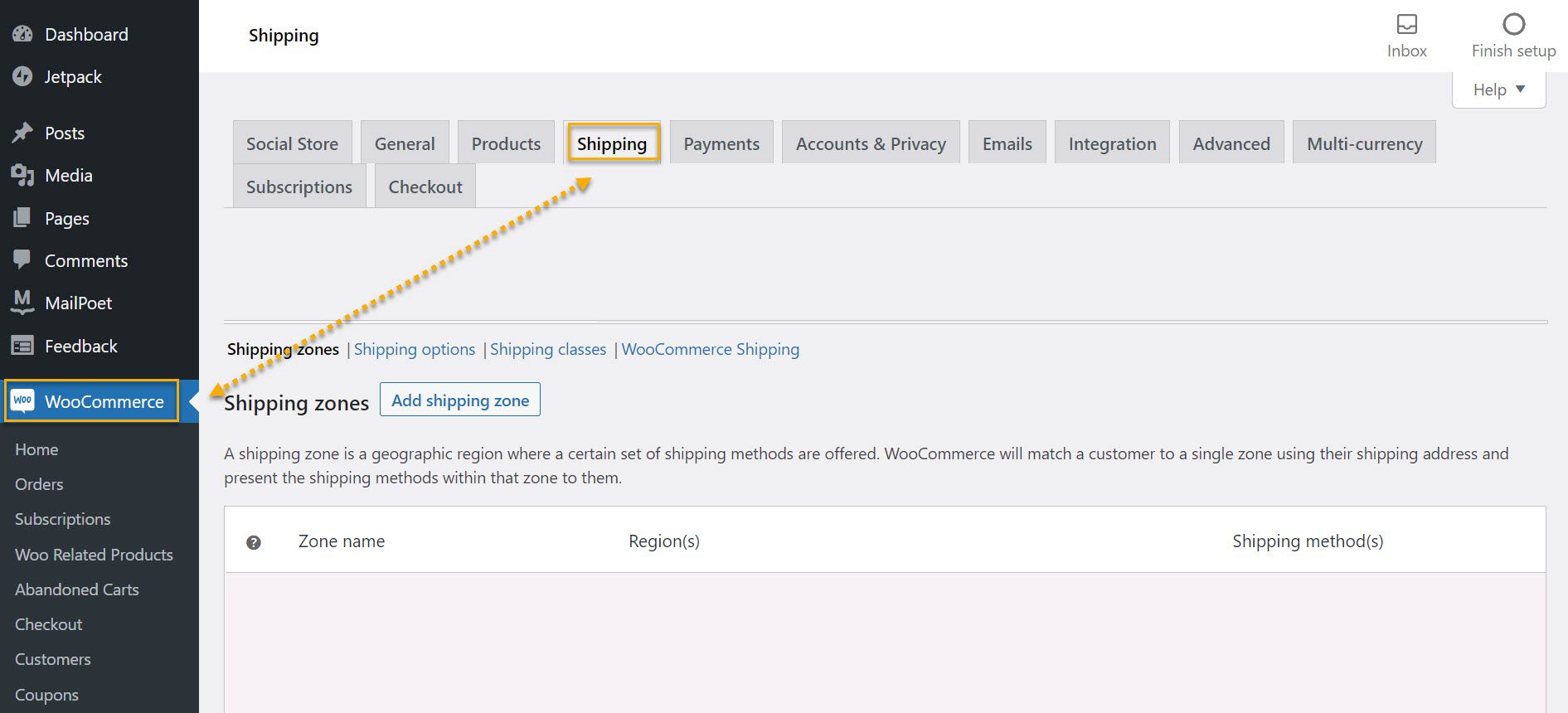
Task: Open the Pages menu item
Action: pyautogui.click(x=67, y=218)
